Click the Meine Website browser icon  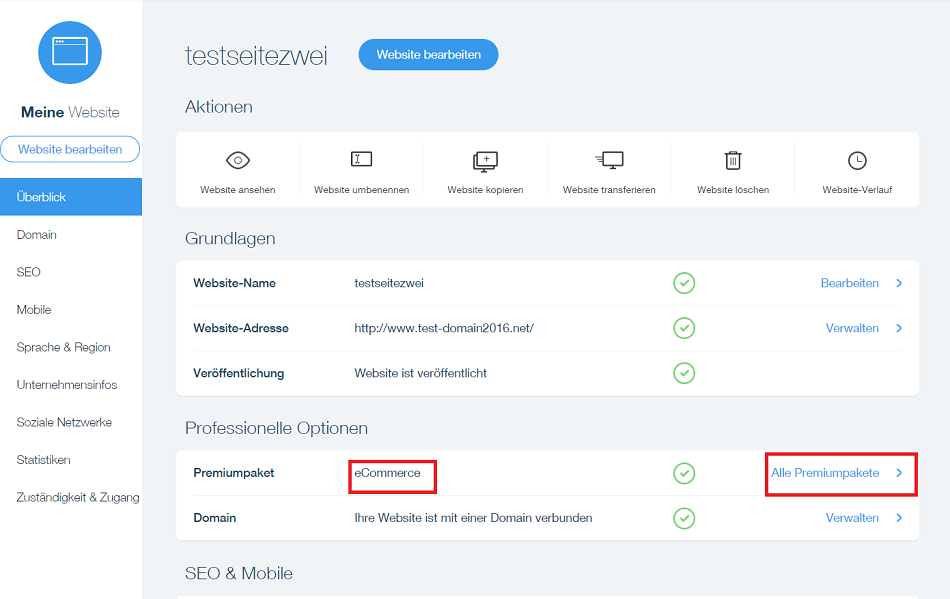(x=70, y=52)
